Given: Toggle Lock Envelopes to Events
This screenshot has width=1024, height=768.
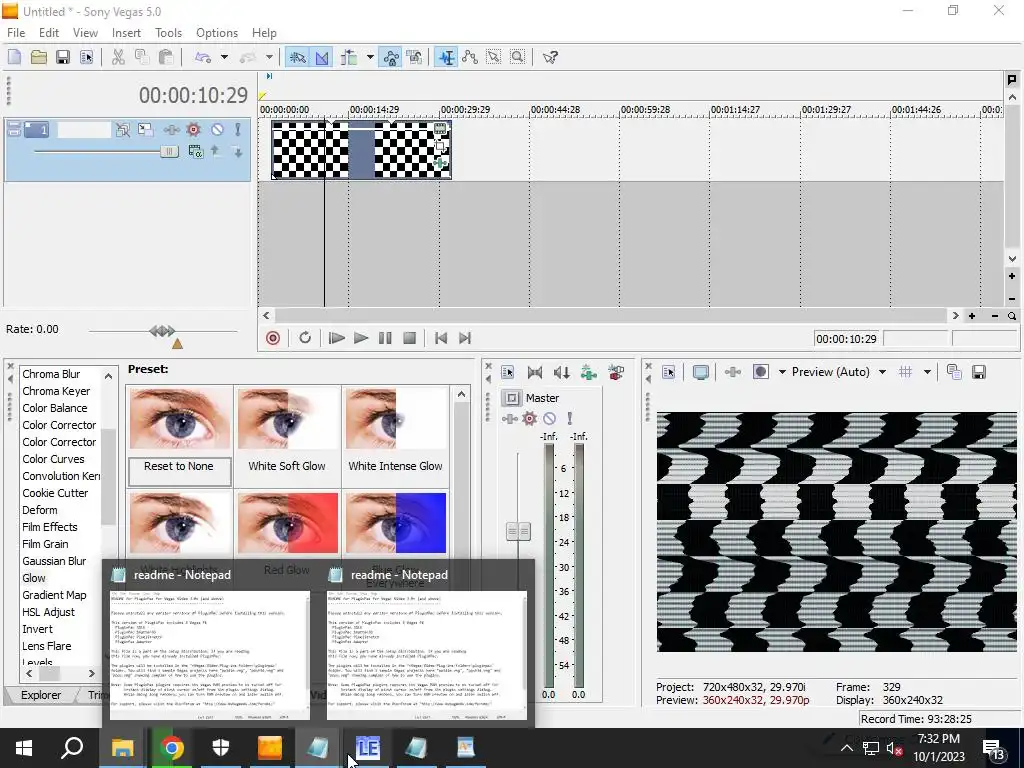Looking at the screenshot, I should (x=391, y=57).
